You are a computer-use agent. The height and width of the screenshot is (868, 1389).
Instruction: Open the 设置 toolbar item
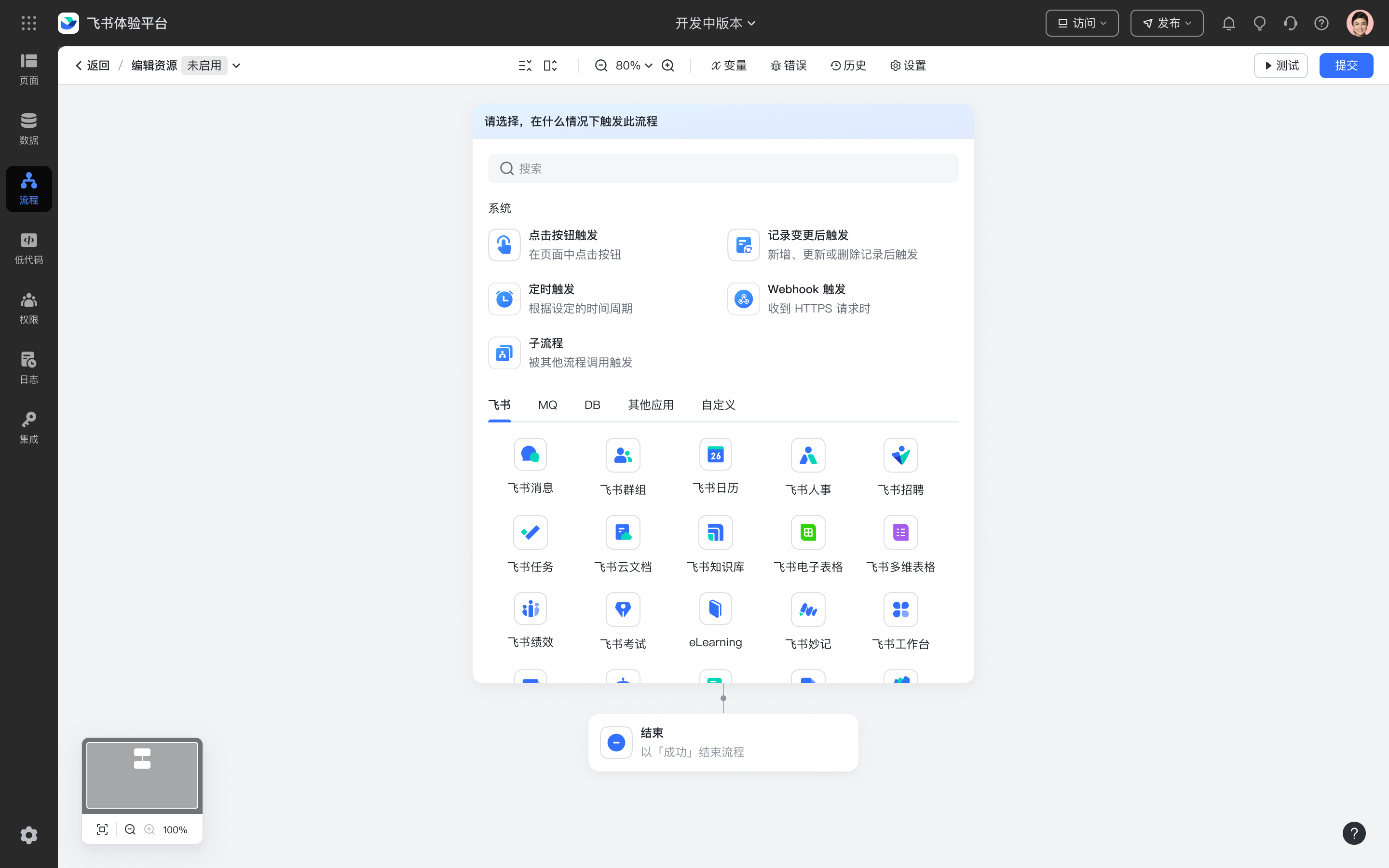908,66
